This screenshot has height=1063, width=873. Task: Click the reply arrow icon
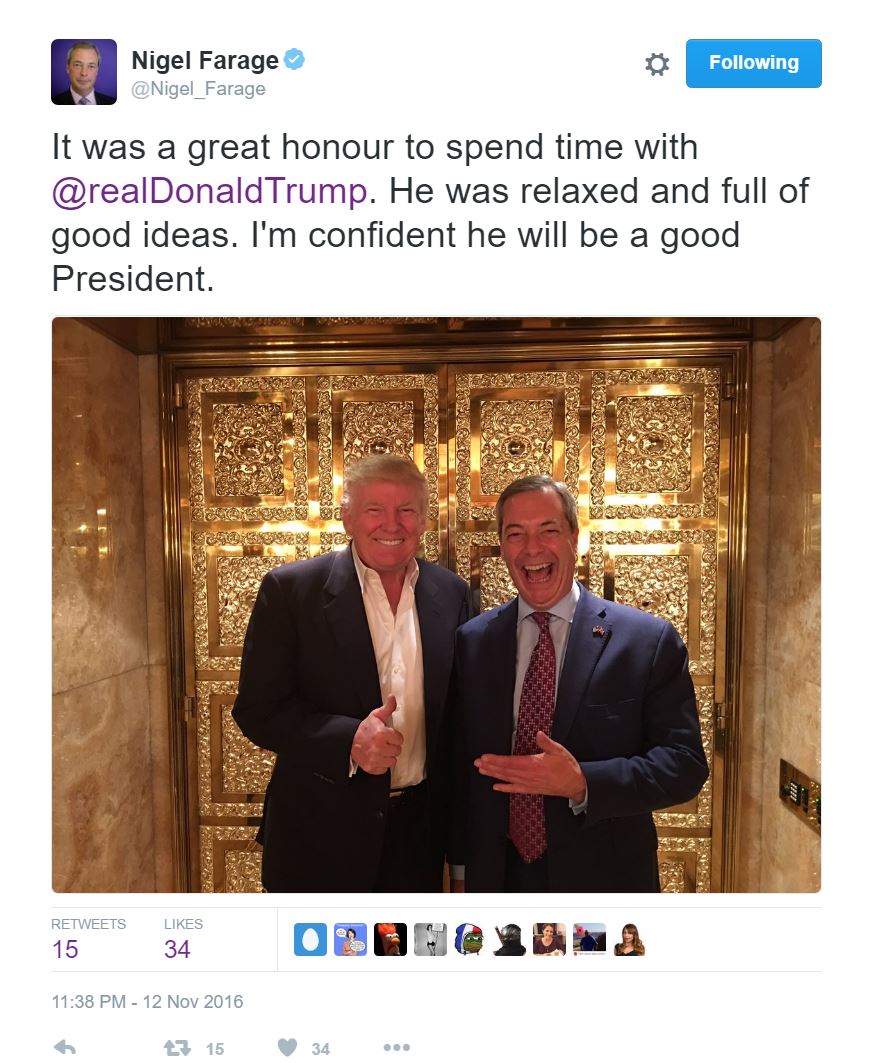tap(64, 1047)
